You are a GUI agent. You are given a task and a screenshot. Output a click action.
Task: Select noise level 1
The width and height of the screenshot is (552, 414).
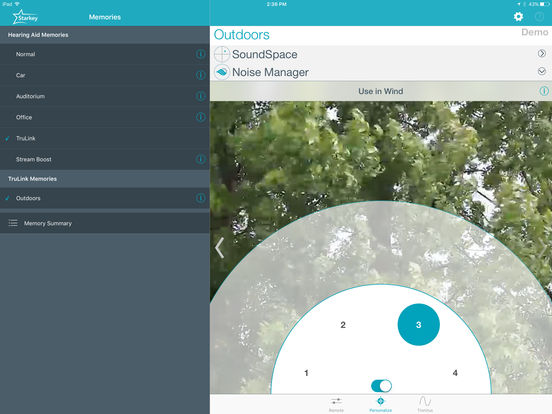point(306,373)
